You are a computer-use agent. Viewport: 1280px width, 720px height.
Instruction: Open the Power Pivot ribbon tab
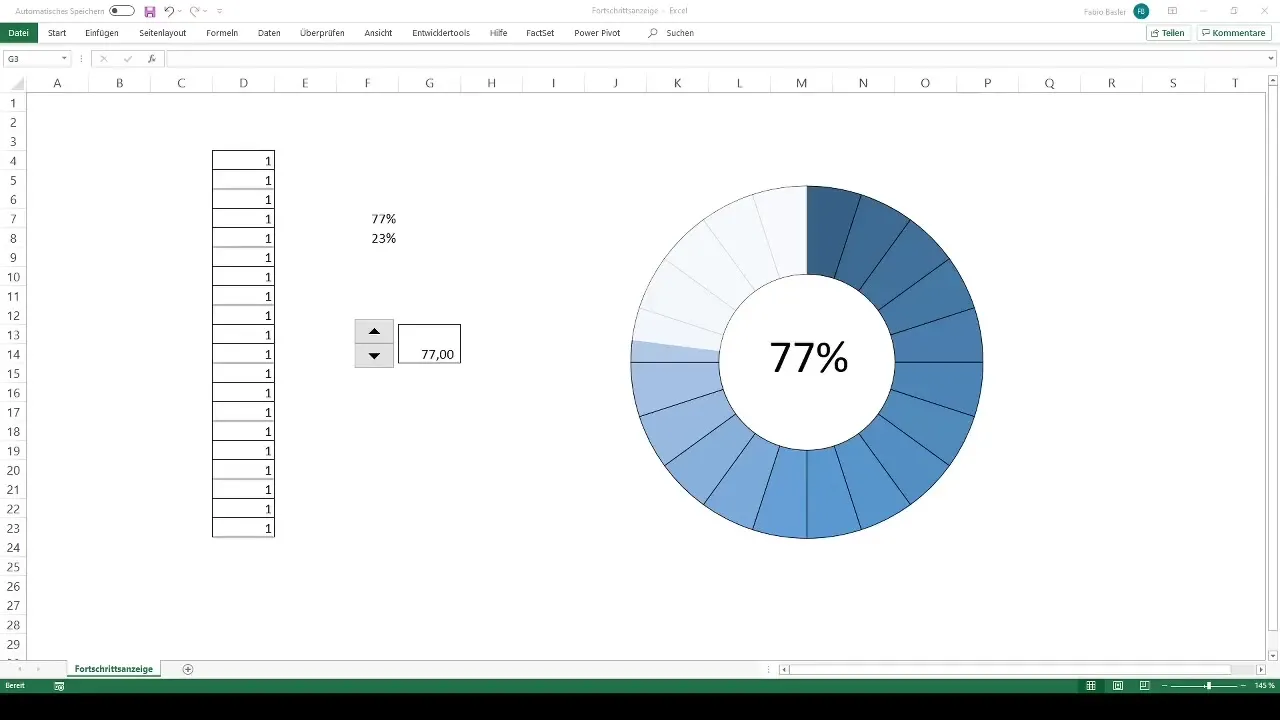(597, 33)
